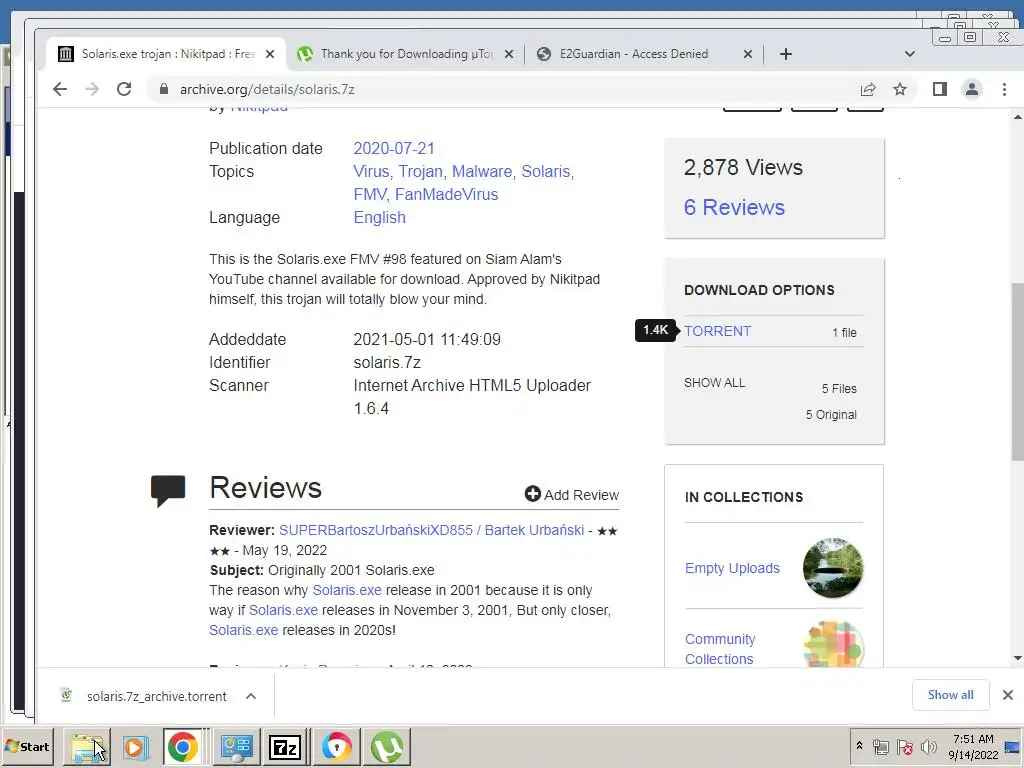Image resolution: width=1024 pixels, height=768 pixels.
Task: Show hidden system tray icons
Action: click(x=859, y=746)
